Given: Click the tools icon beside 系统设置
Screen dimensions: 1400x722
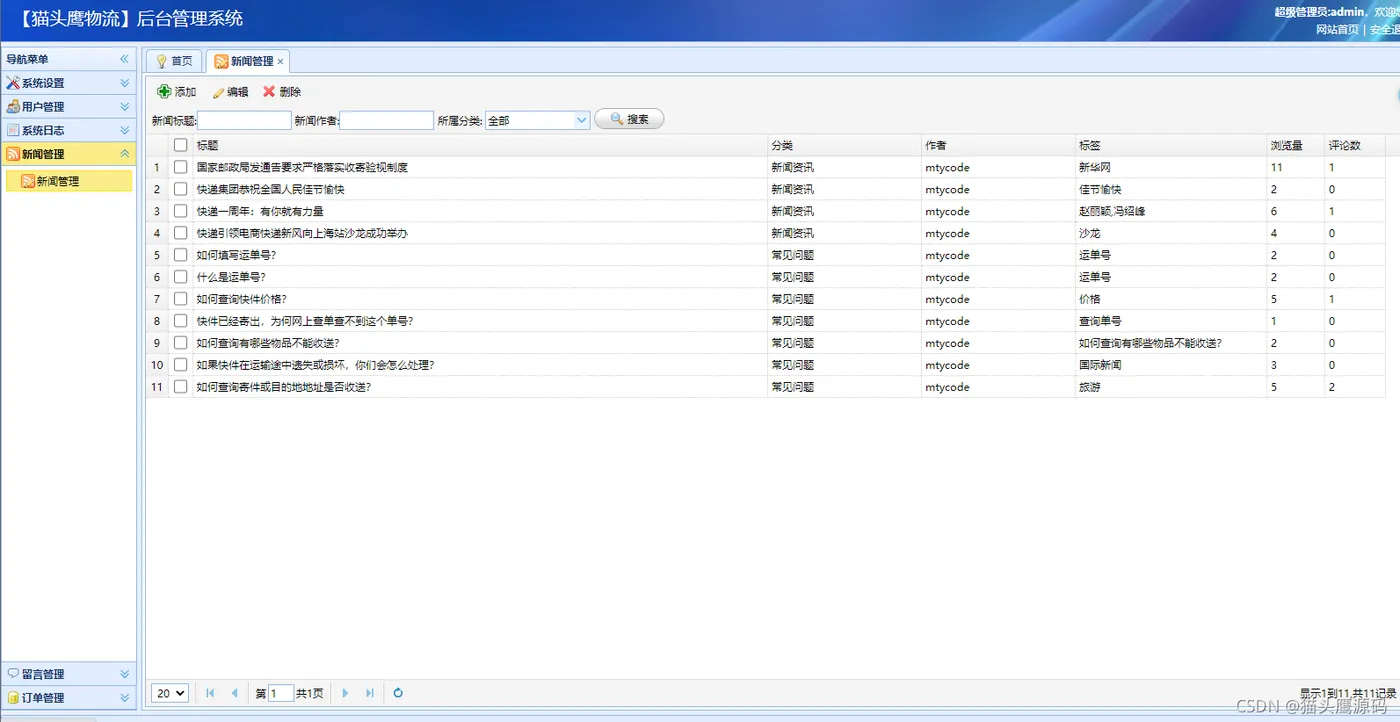Looking at the screenshot, I should pyautogui.click(x=13, y=83).
